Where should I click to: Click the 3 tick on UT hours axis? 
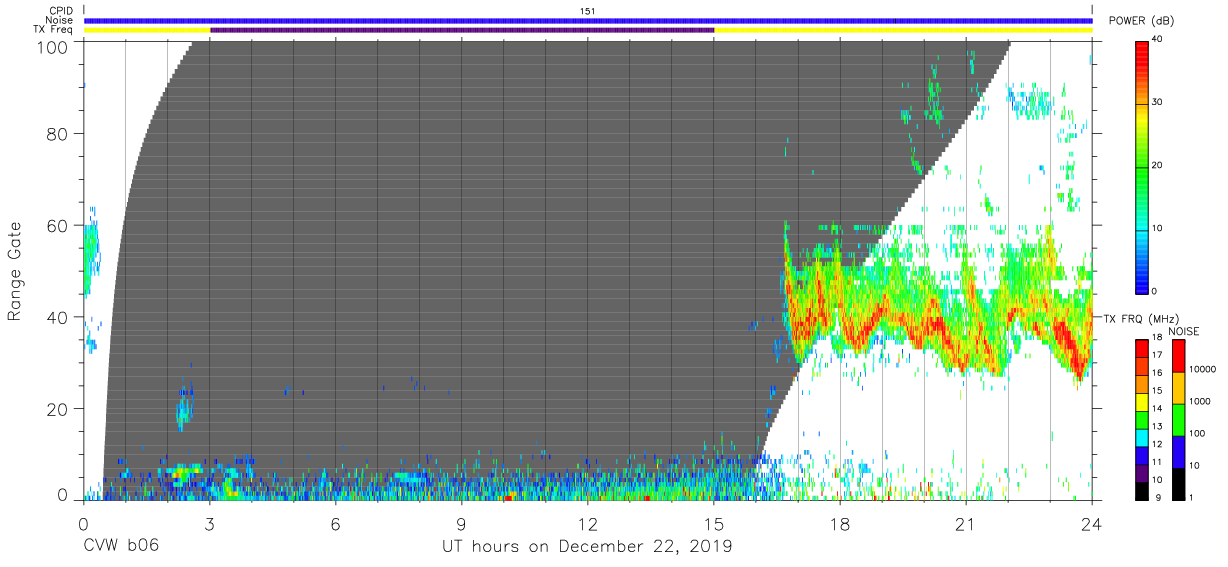point(210,522)
